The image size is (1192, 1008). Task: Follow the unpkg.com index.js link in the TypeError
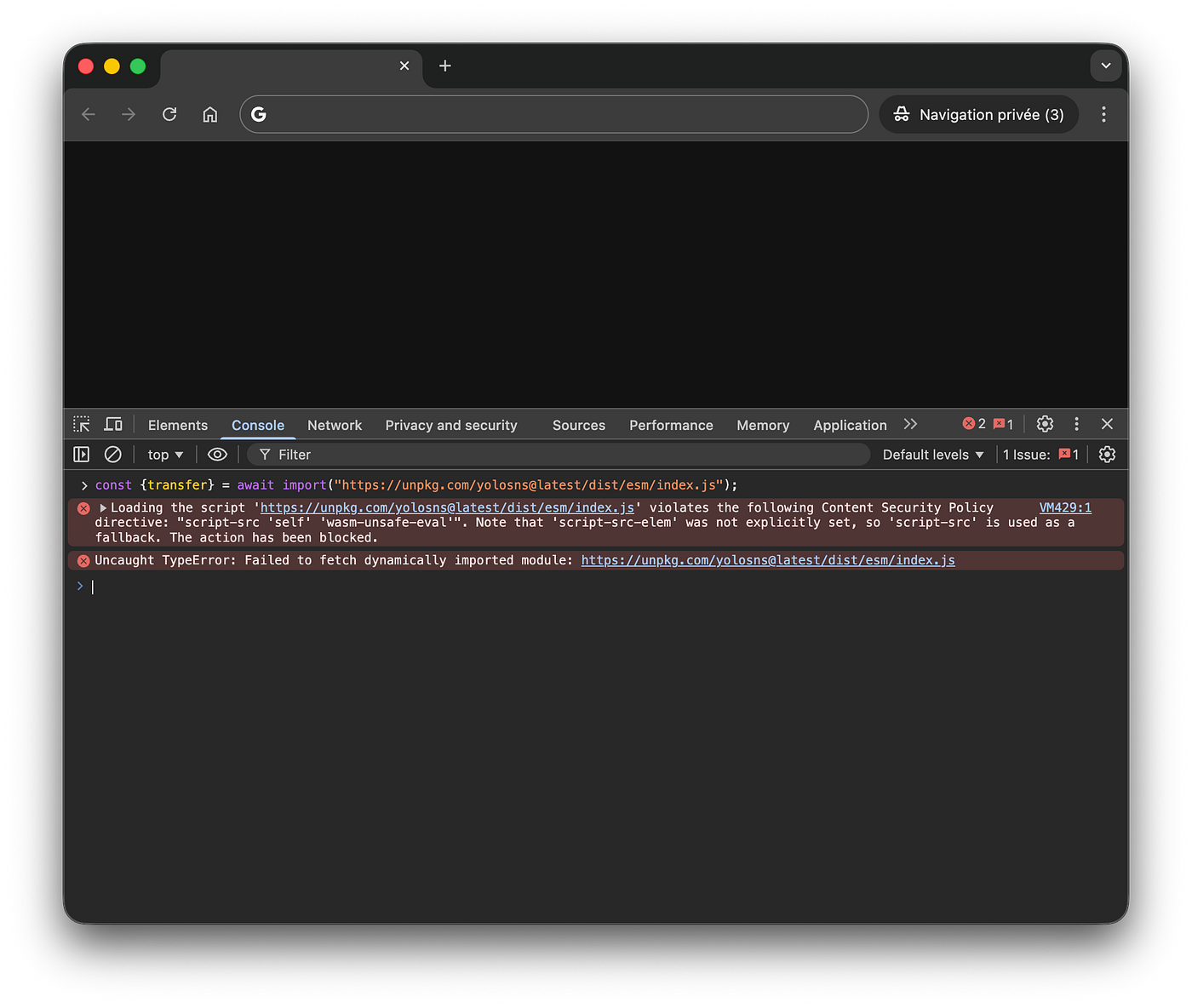pos(767,560)
